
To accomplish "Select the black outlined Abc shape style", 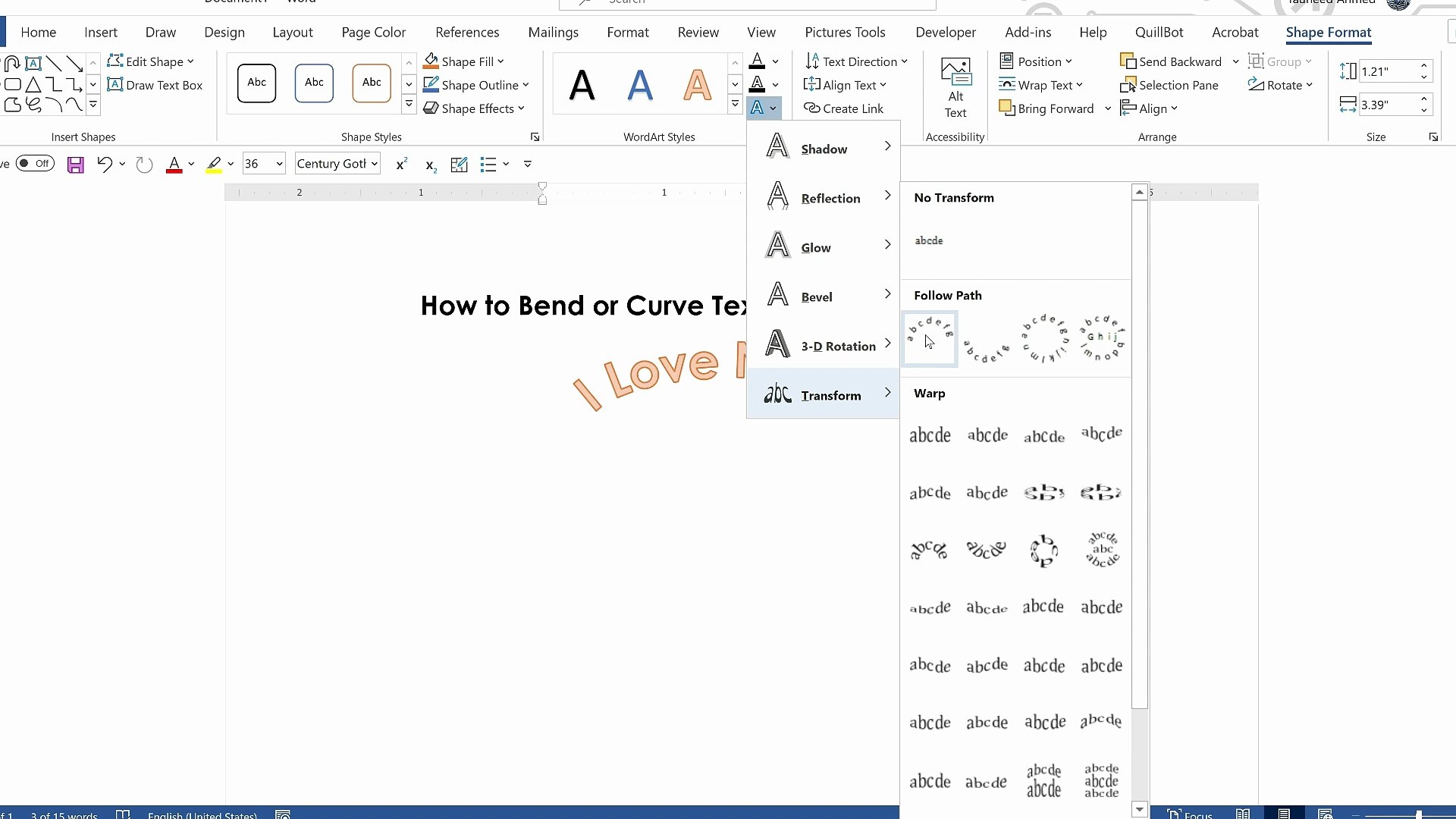I will click(x=256, y=83).
